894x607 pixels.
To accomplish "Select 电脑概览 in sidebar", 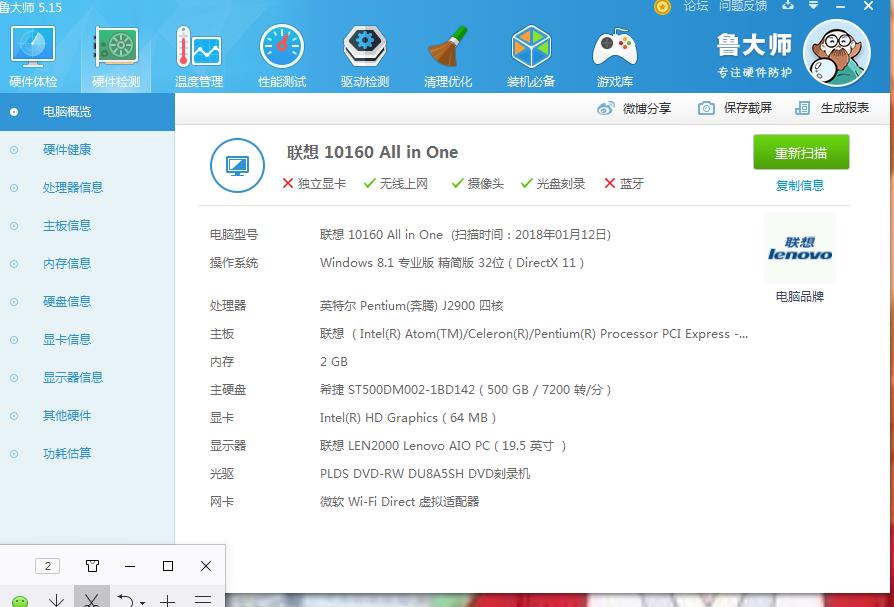I will (87, 112).
